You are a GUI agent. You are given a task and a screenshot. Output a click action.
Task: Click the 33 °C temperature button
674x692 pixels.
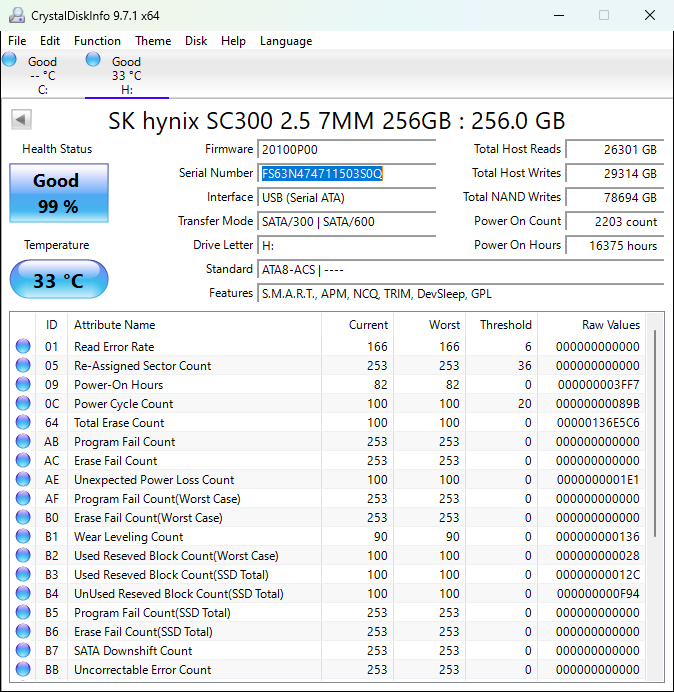pyautogui.click(x=59, y=279)
